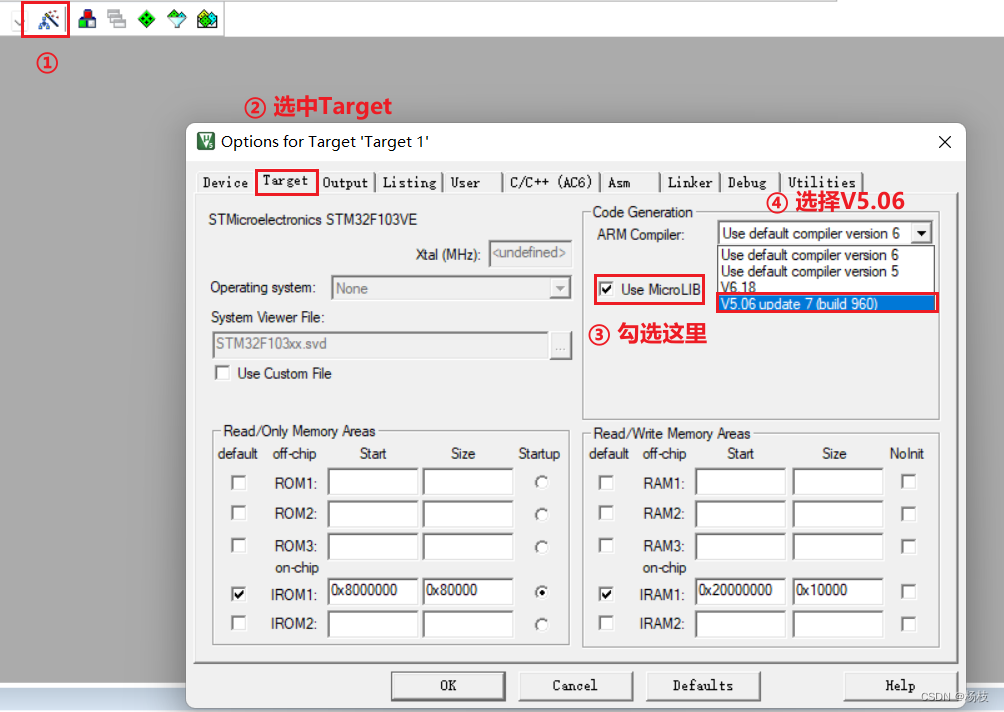Click the grayed multi-project windows icon
The image size is (1004, 712).
[x=117, y=19]
